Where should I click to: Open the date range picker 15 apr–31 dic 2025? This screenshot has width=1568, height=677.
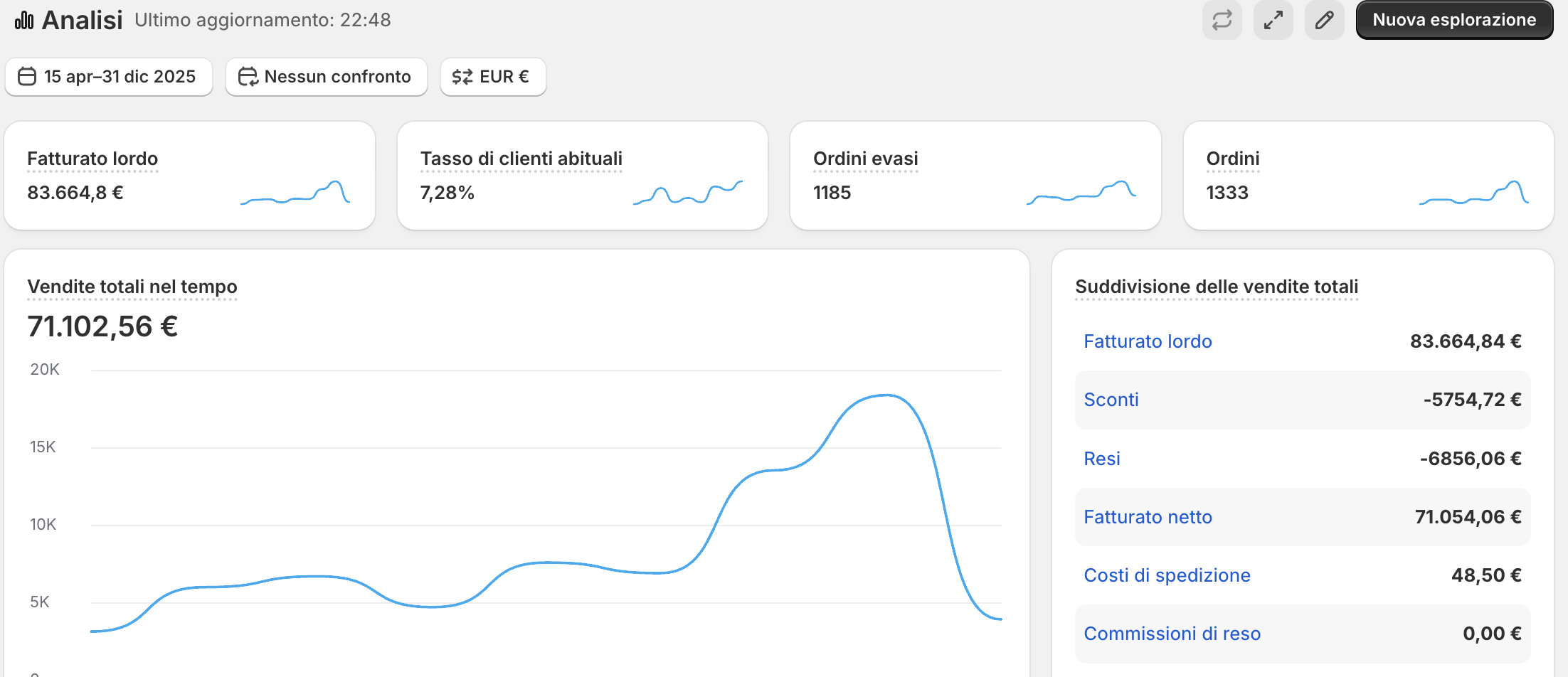pyautogui.click(x=109, y=76)
